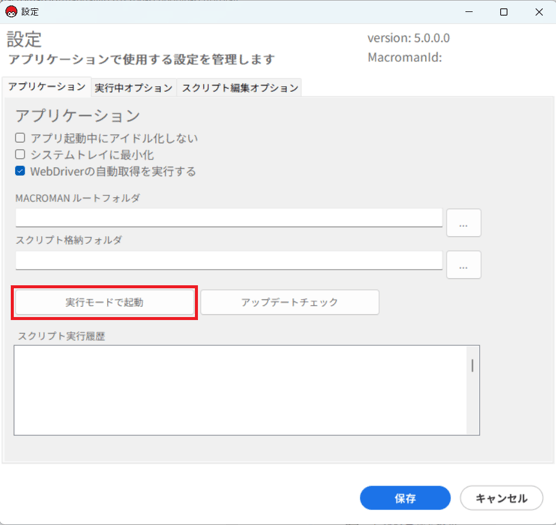Screen dimensions: 556x525
Task: Click the アップデートチェック button
Action: click(290, 302)
